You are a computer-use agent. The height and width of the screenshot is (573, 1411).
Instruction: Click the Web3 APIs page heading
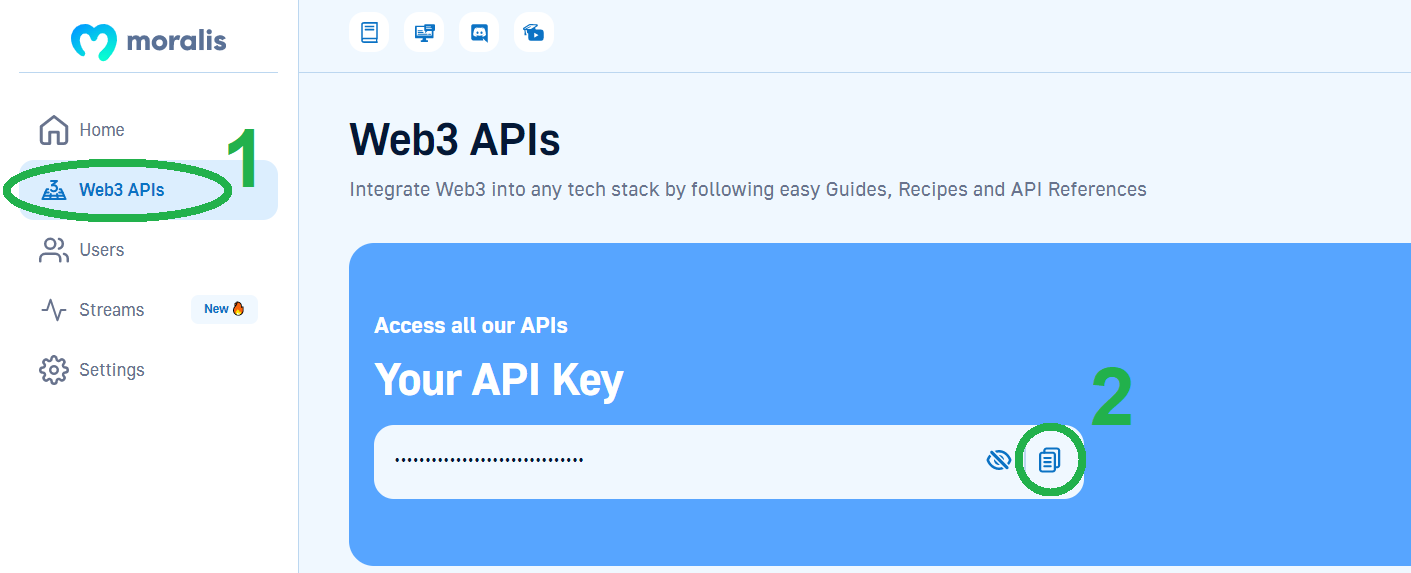(x=455, y=140)
